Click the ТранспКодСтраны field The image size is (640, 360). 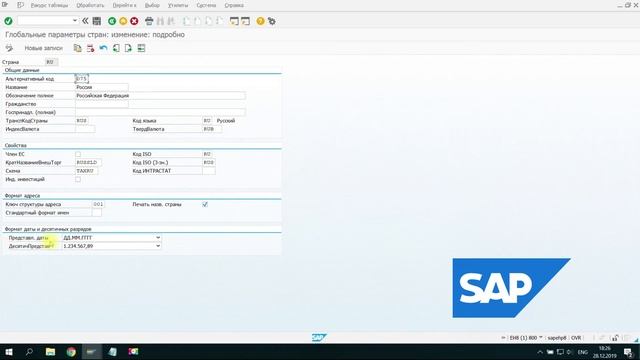[x=82, y=121]
